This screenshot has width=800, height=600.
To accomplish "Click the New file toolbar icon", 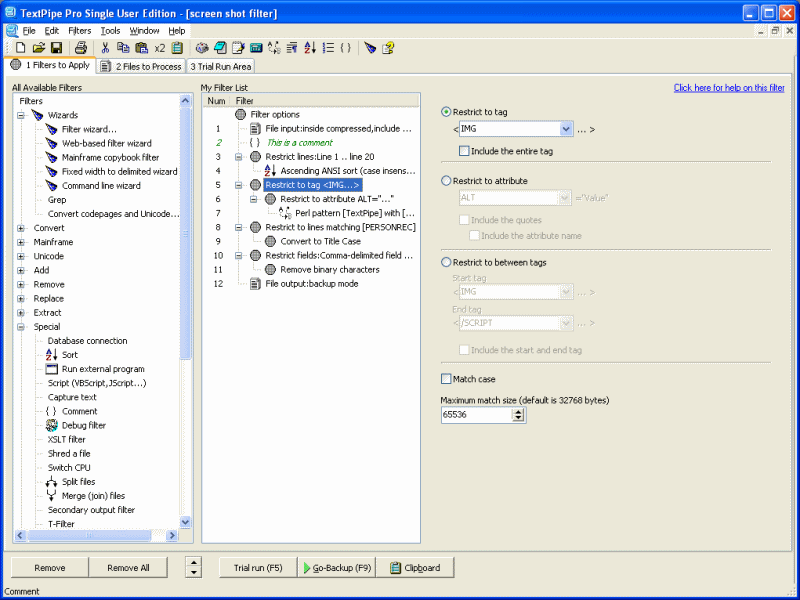I will click(20, 48).
